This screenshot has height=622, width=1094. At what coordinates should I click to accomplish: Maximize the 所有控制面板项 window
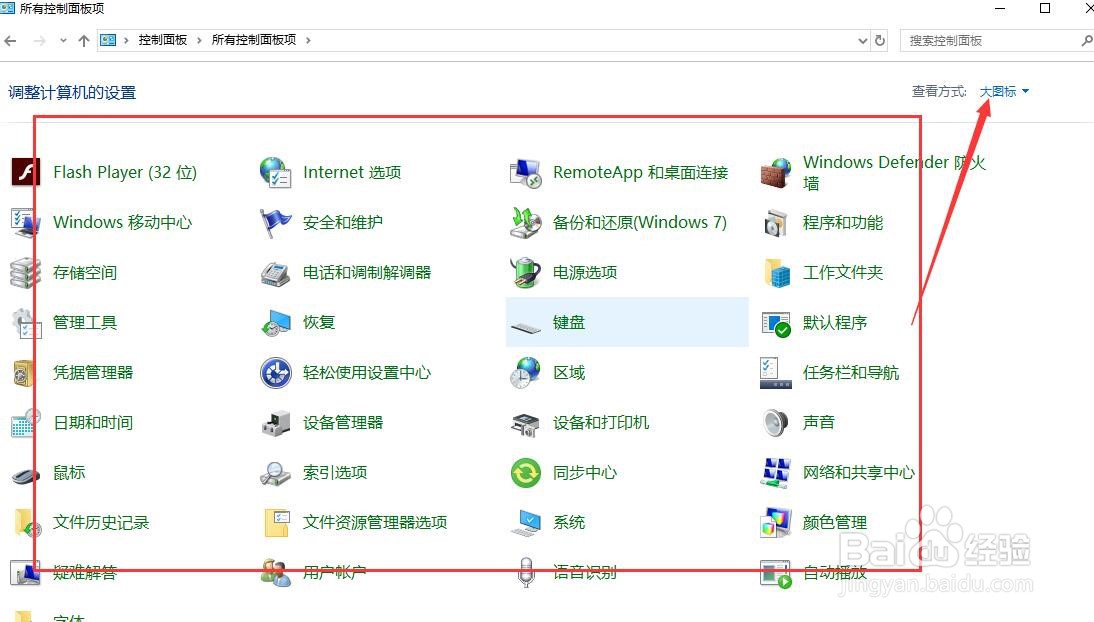tap(1044, 9)
